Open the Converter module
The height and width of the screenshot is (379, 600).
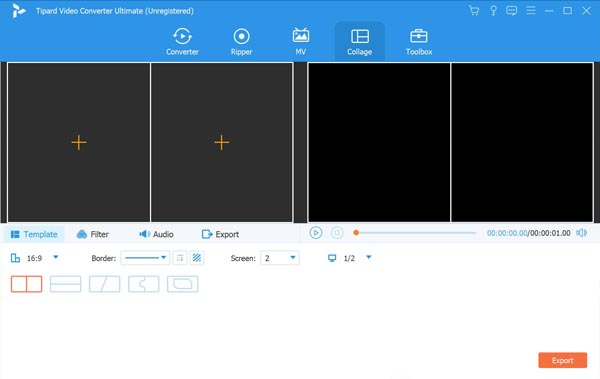coord(182,42)
